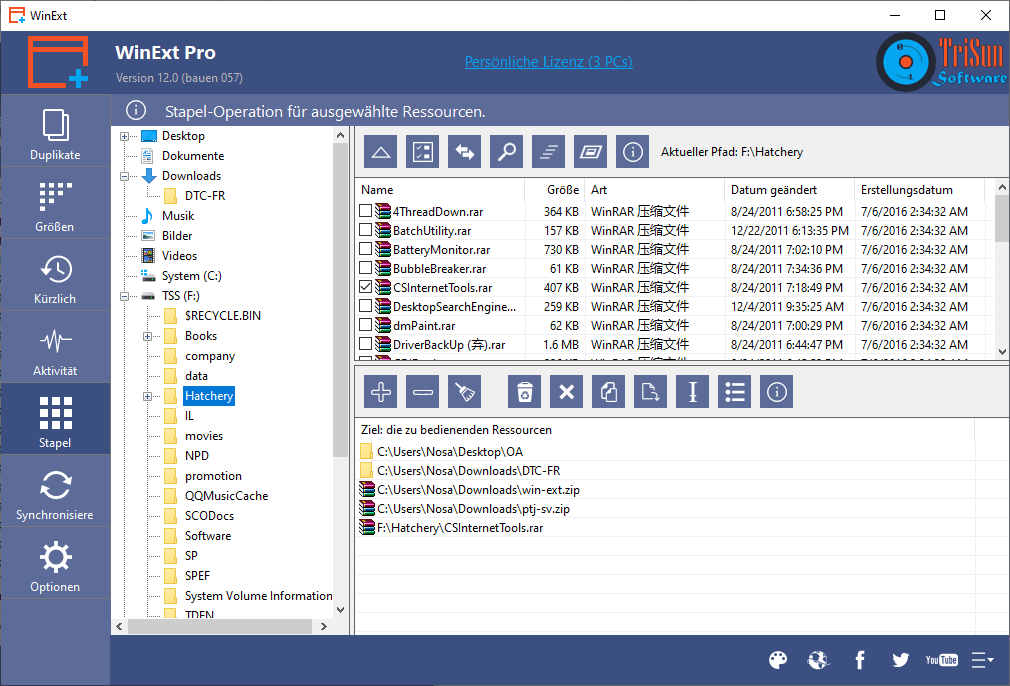Select the Stapel sidebar section
The image size is (1010, 686).
point(55,420)
